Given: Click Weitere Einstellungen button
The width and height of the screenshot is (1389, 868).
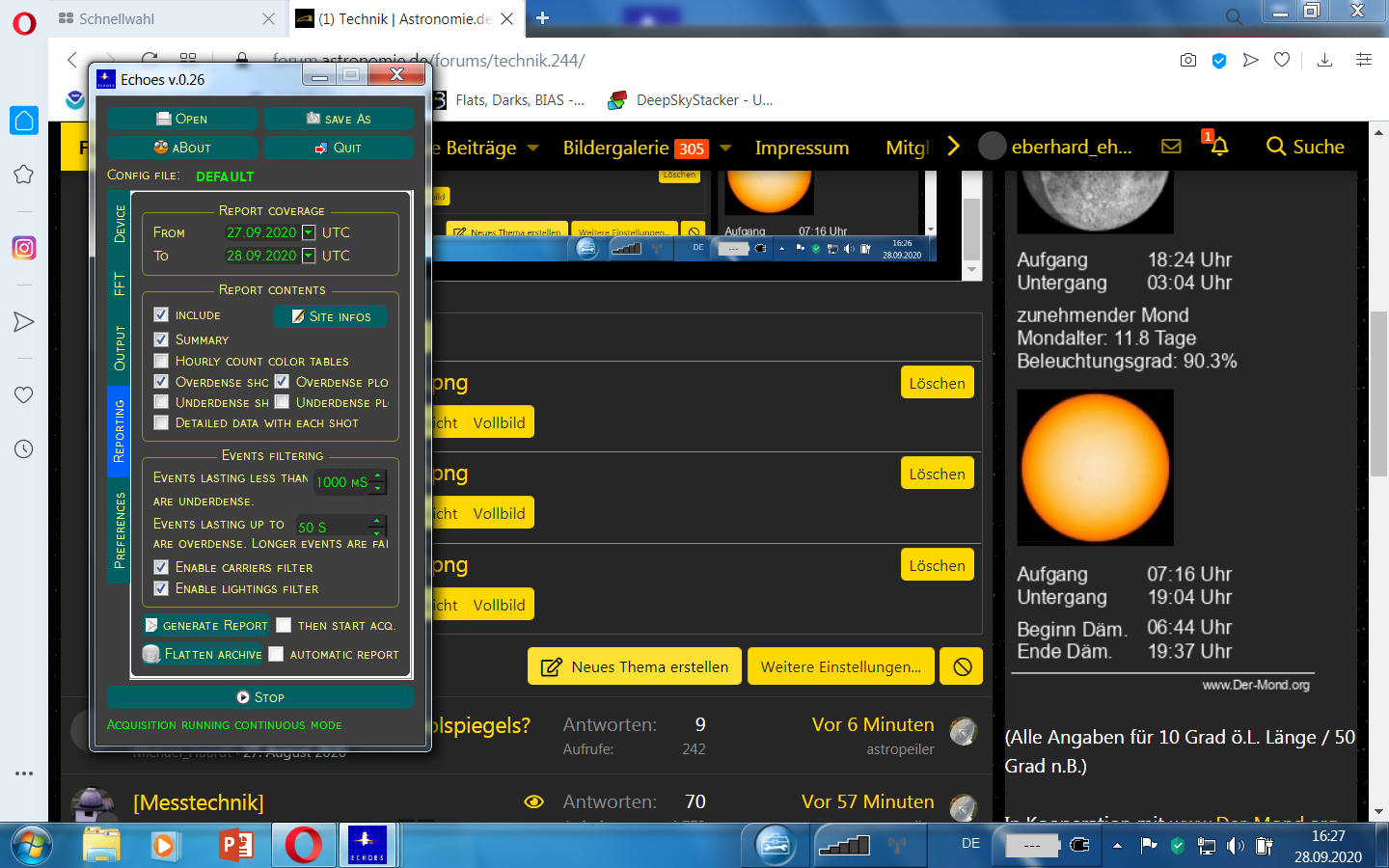Looking at the screenshot, I should [x=841, y=666].
